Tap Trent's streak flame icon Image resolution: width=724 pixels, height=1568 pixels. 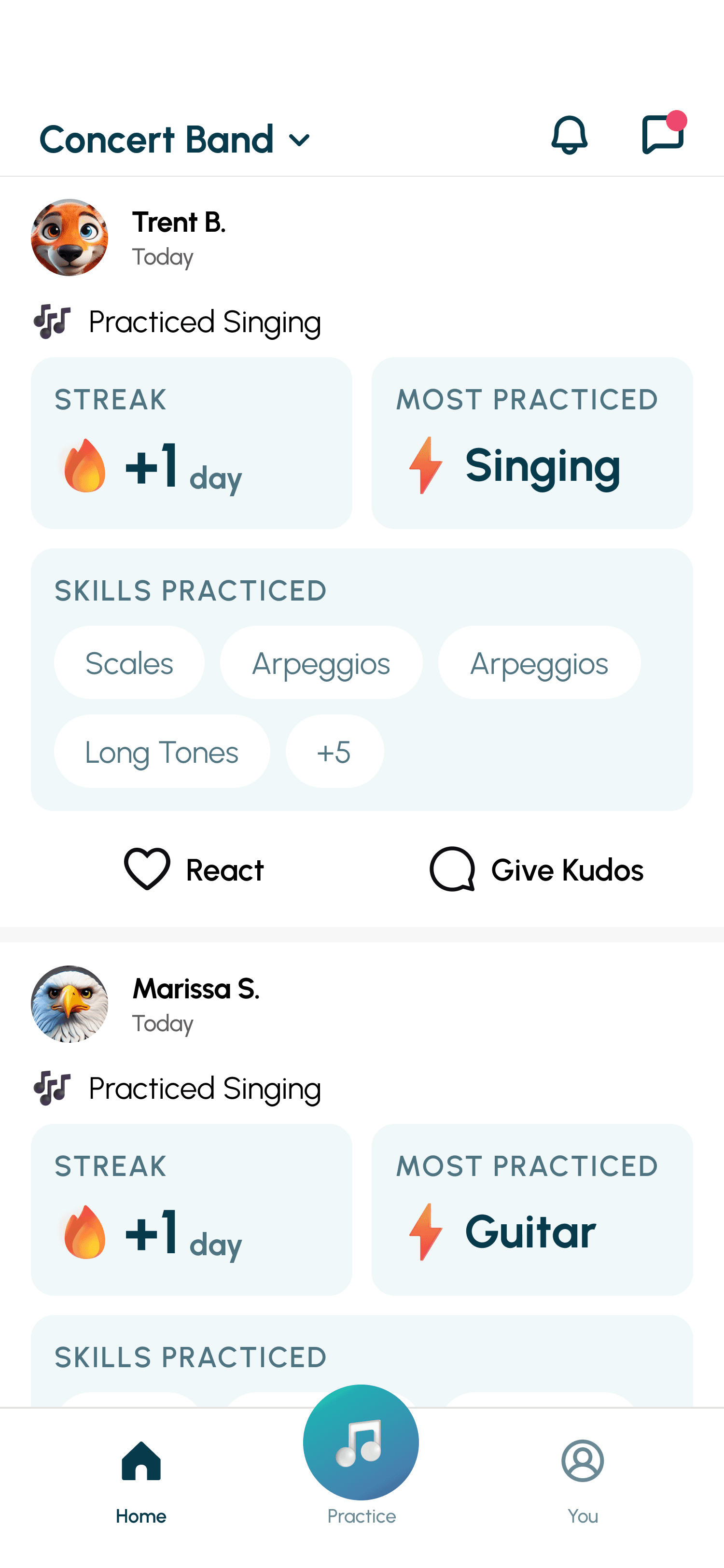point(84,466)
